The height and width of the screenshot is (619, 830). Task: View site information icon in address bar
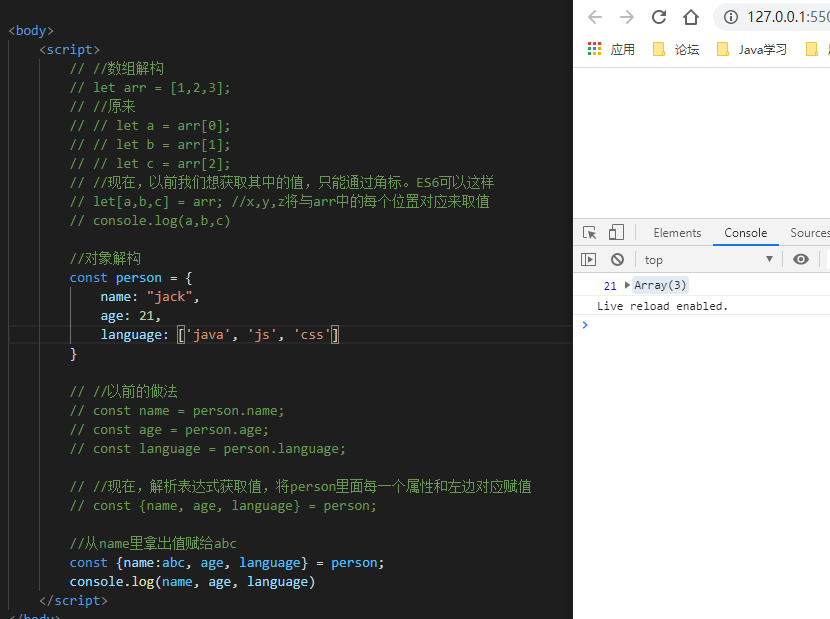pyautogui.click(x=730, y=17)
